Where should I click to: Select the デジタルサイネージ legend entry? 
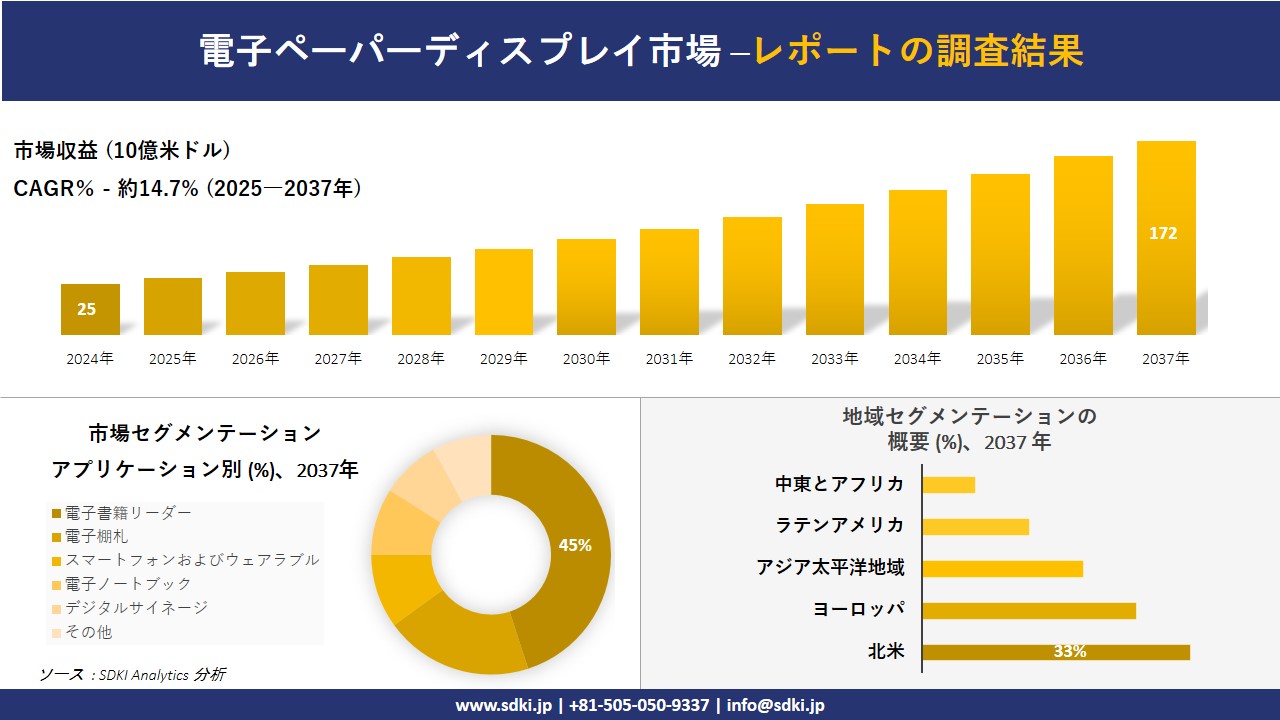pyautogui.click(x=130, y=608)
